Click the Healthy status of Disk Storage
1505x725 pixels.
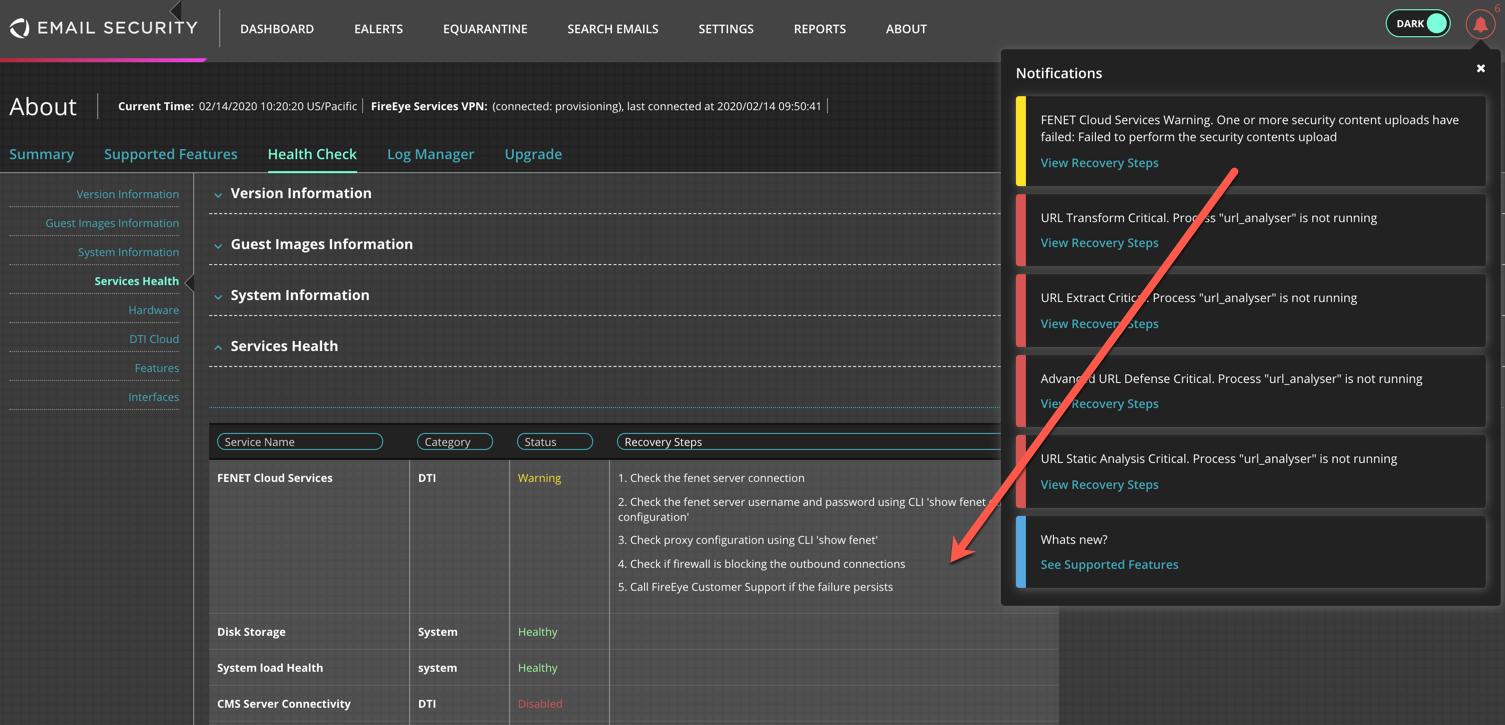(538, 632)
